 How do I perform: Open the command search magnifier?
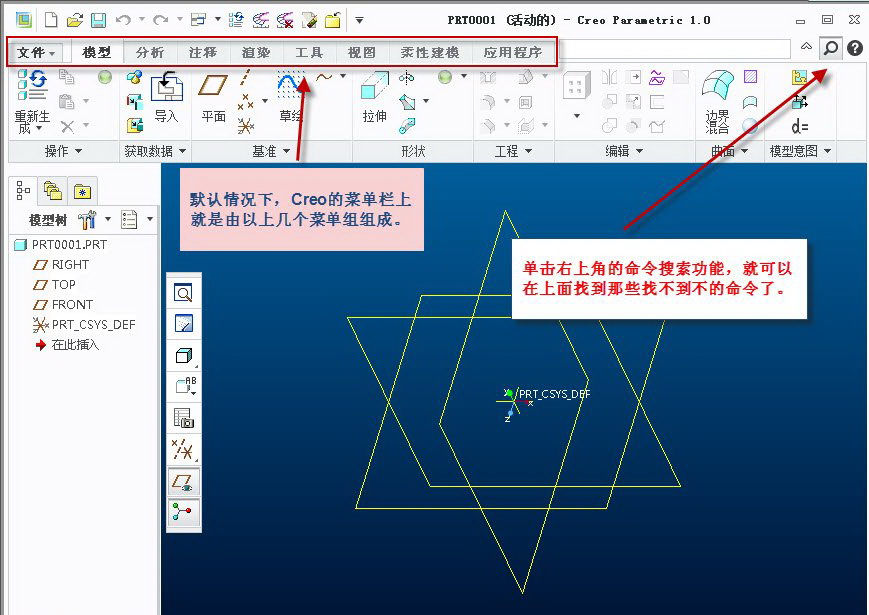click(830, 48)
